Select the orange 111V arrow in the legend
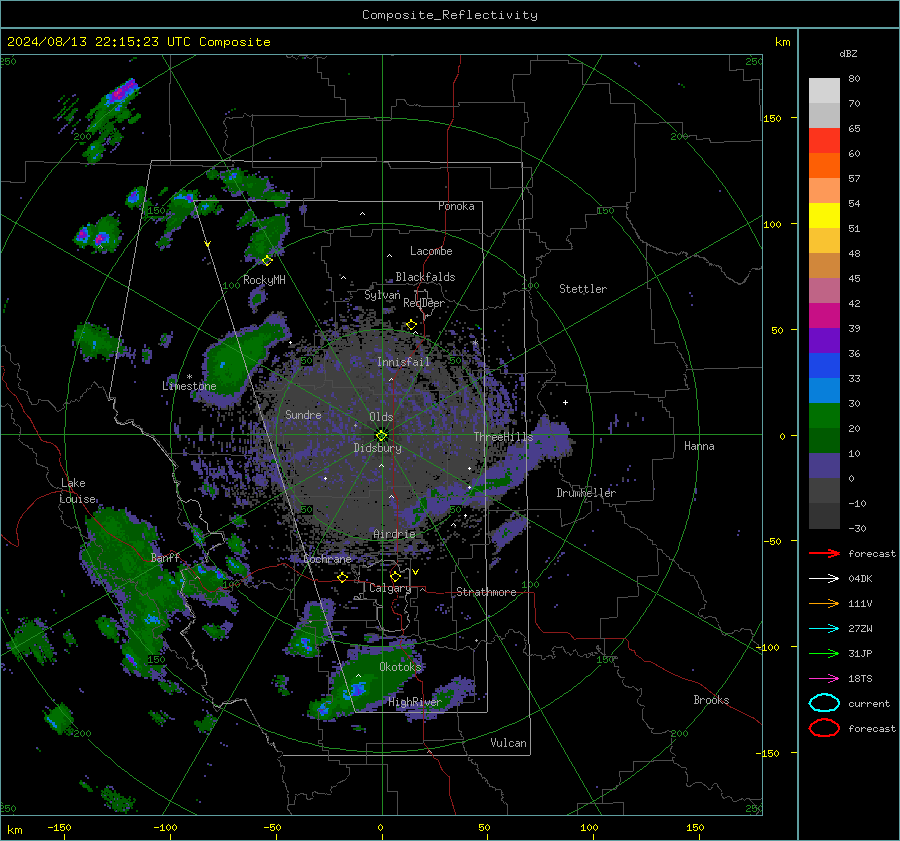This screenshot has width=900, height=841. point(824,603)
